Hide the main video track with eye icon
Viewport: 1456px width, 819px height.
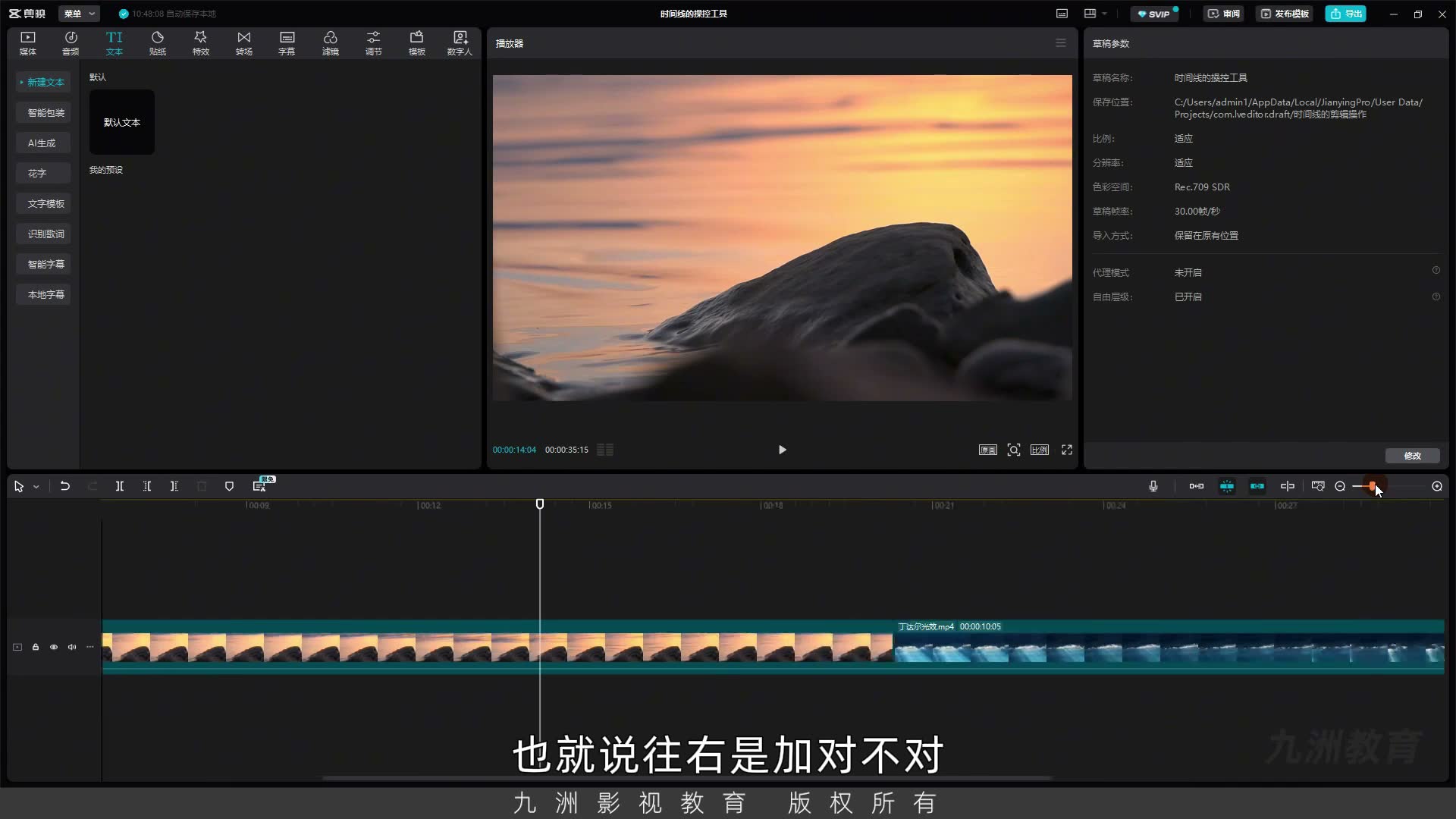(x=54, y=647)
